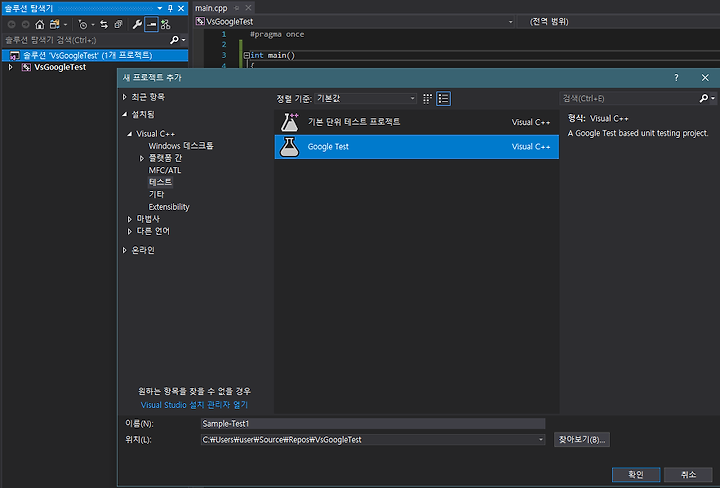Expand the 마법사 node
720x488 pixels.
129,219
